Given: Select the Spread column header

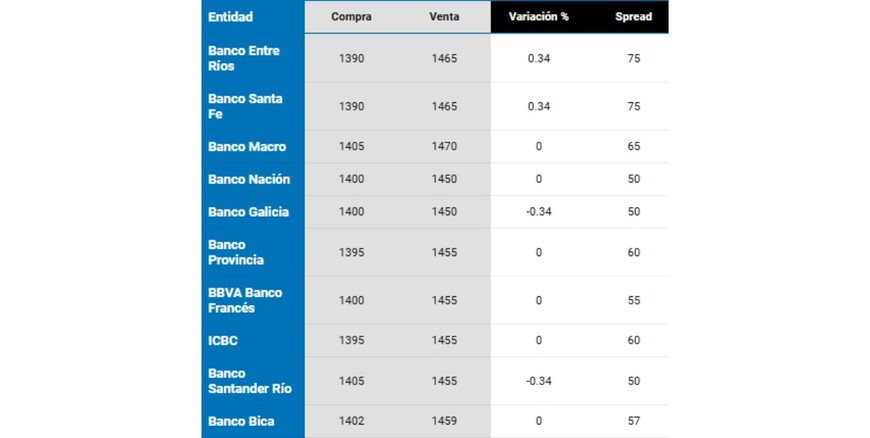Looking at the screenshot, I should click(633, 17).
